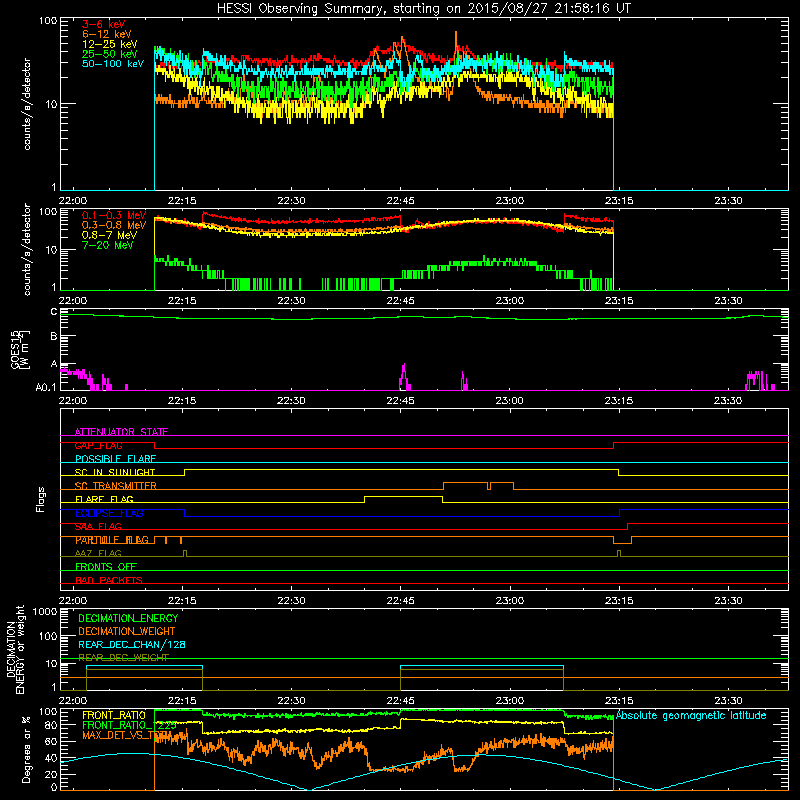Select the SC_IN_SUNLIGHT flag label
Viewport: 800px width, 800px height.
click(x=115, y=472)
